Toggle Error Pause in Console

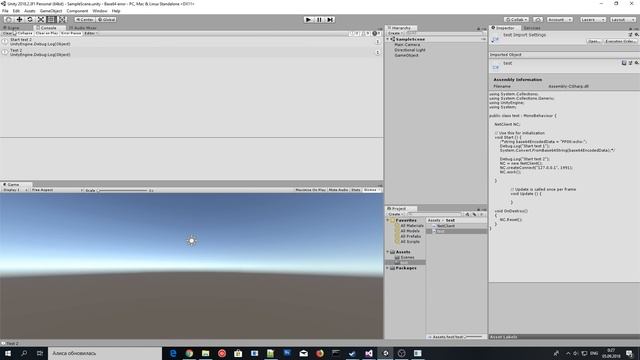point(71,33)
